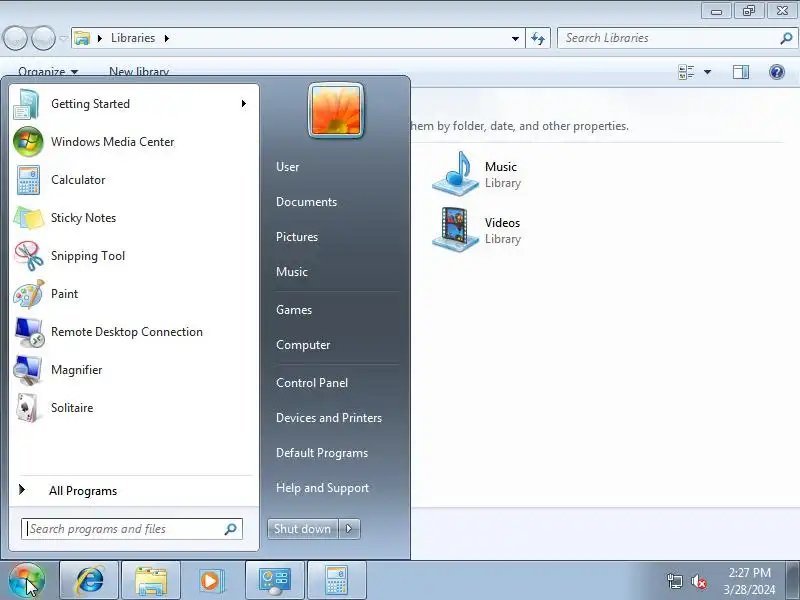Viewport: 800px width, 600px height.
Task: Open Default Programs
Action: click(x=322, y=453)
